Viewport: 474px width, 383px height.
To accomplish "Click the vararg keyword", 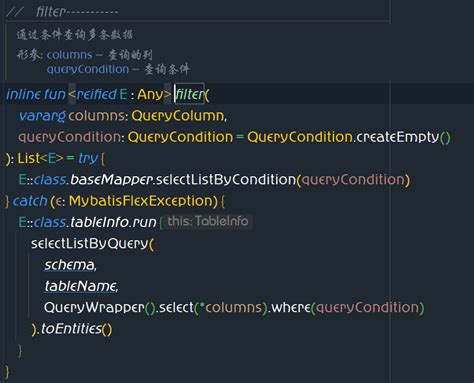I will [42, 116].
